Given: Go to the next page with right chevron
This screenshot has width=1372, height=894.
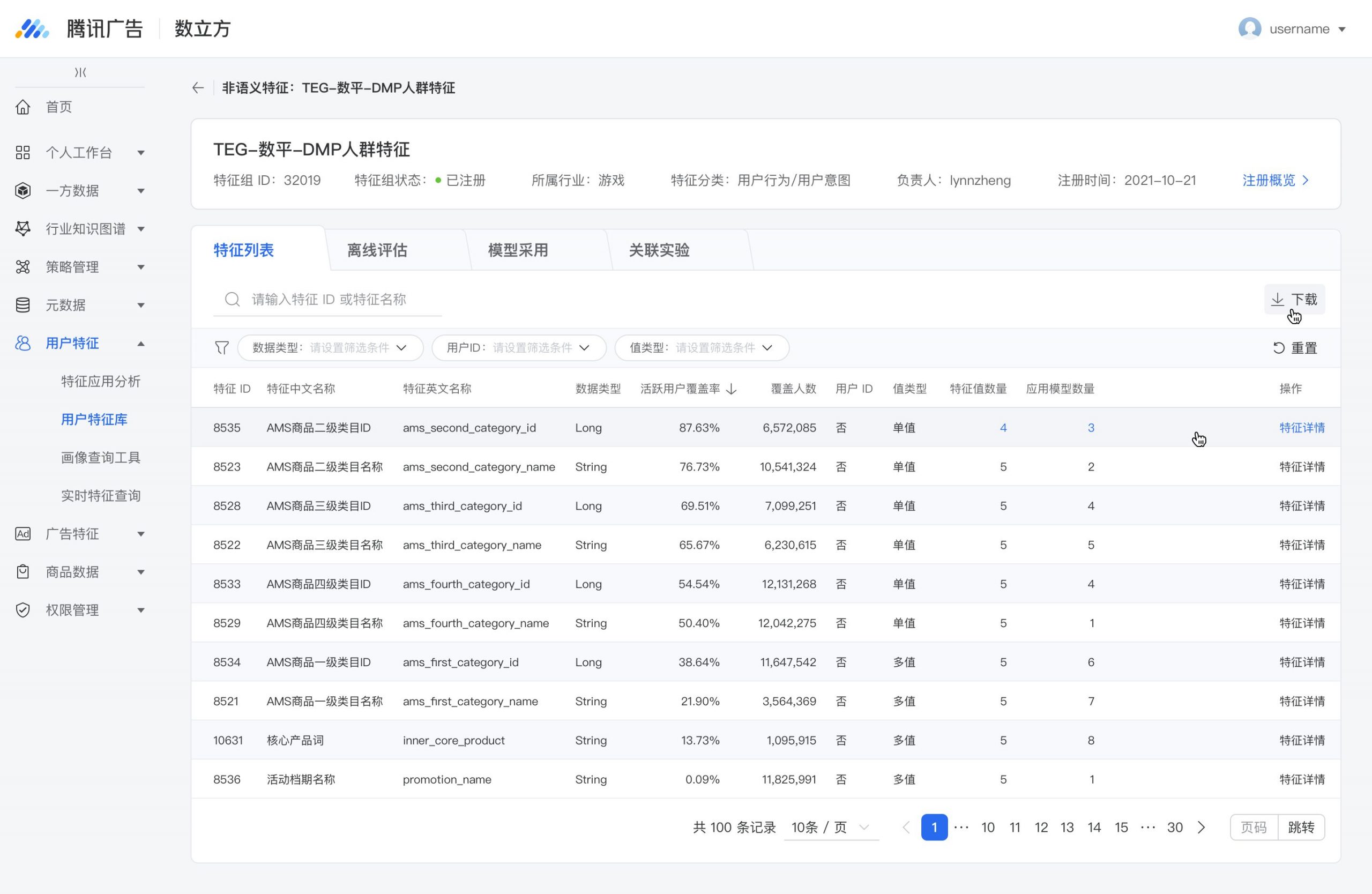Looking at the screenshot, I should point(1202,828).
